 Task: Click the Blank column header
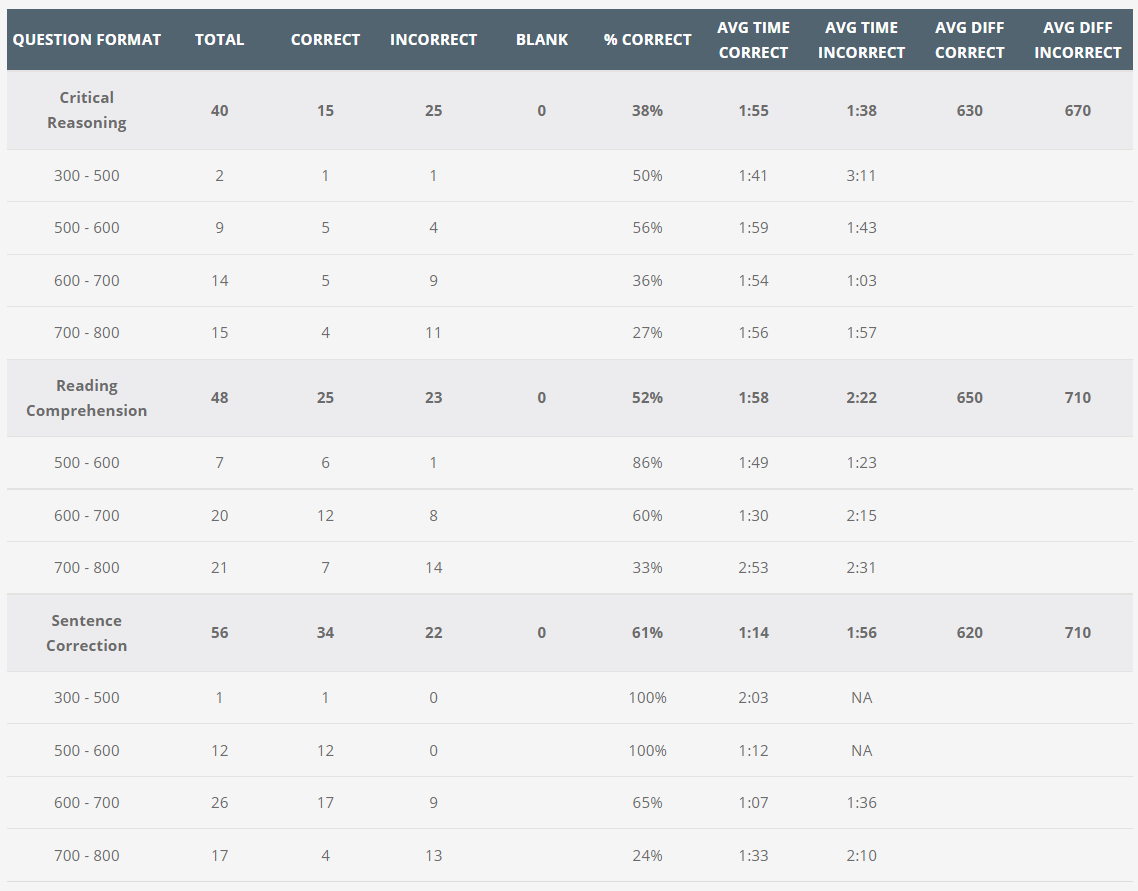point(542,40)
